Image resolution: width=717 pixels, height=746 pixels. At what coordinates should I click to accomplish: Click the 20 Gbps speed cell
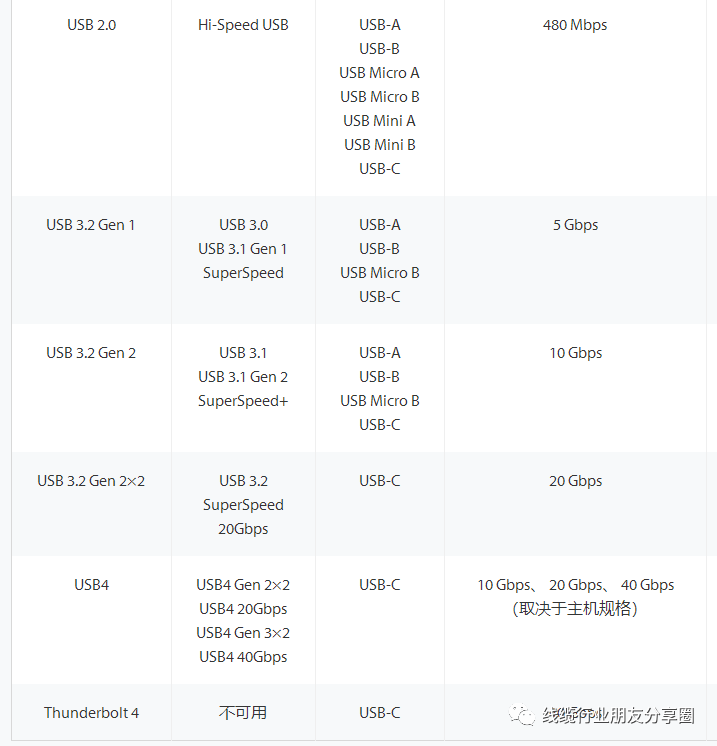coord(575,480)
